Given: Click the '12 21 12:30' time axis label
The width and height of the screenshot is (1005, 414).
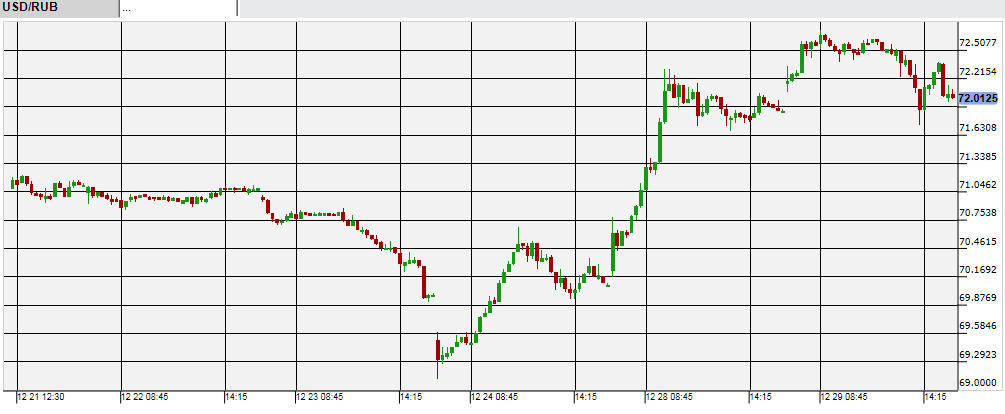Looking at the screenshot, I should click(x=41, y=397).
